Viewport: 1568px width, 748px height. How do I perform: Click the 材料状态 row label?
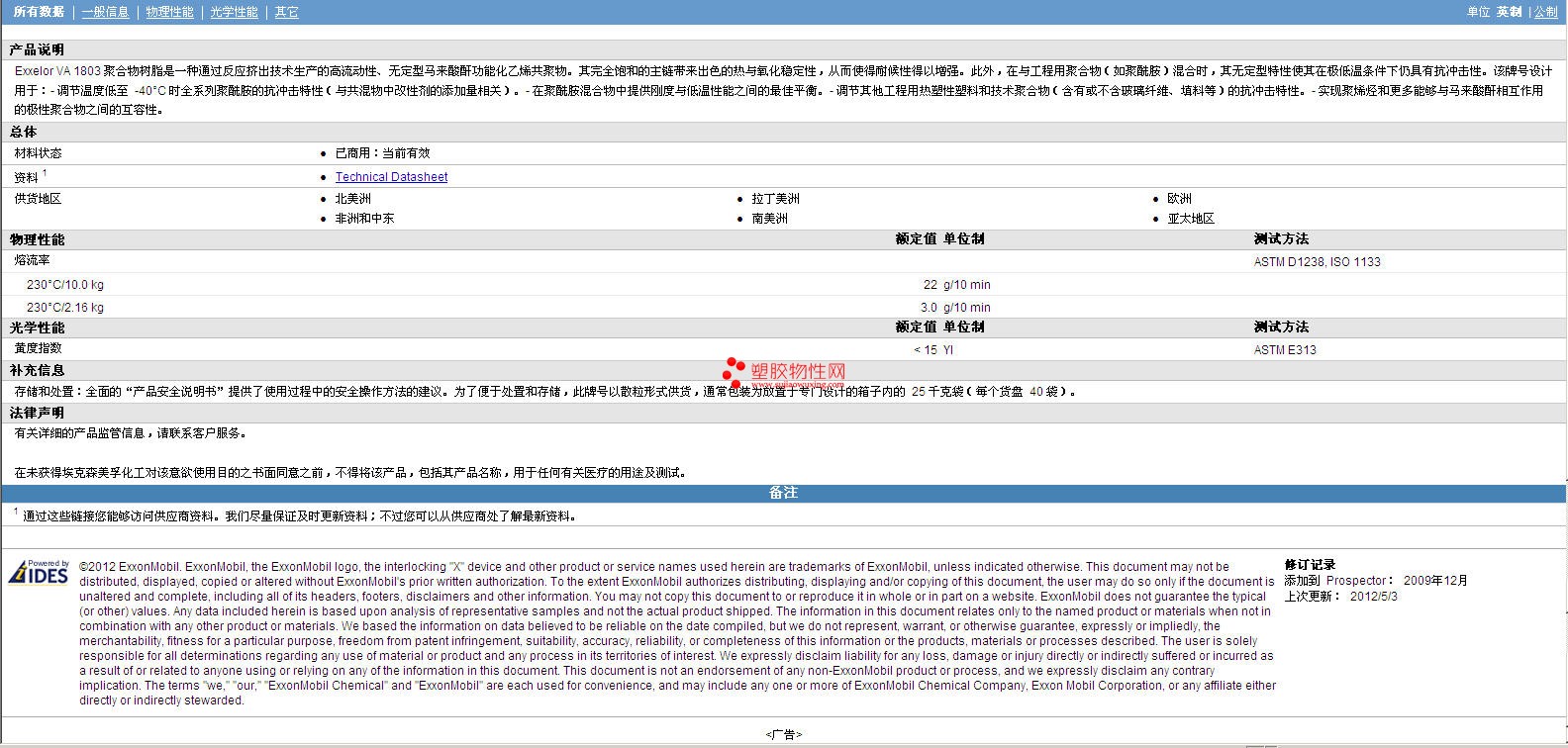click(x=38, y=153)
